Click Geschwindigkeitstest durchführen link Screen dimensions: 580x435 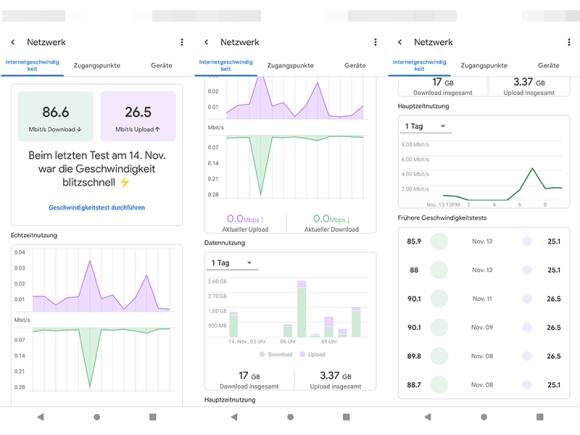97,208
